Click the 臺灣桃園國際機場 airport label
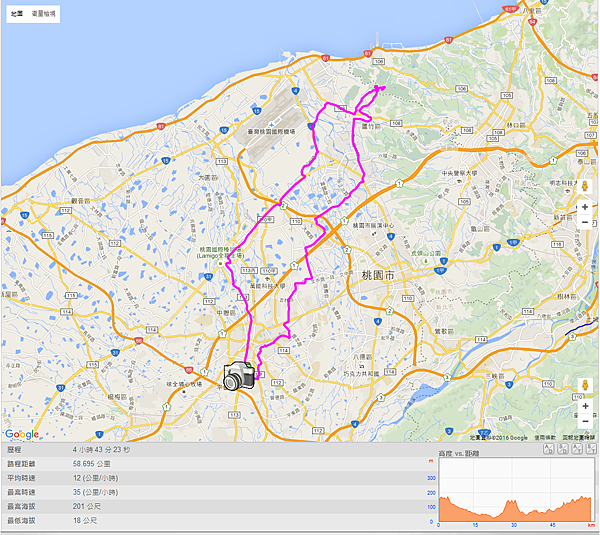This screenshot has width=600, height=535. tap(271, 132)
